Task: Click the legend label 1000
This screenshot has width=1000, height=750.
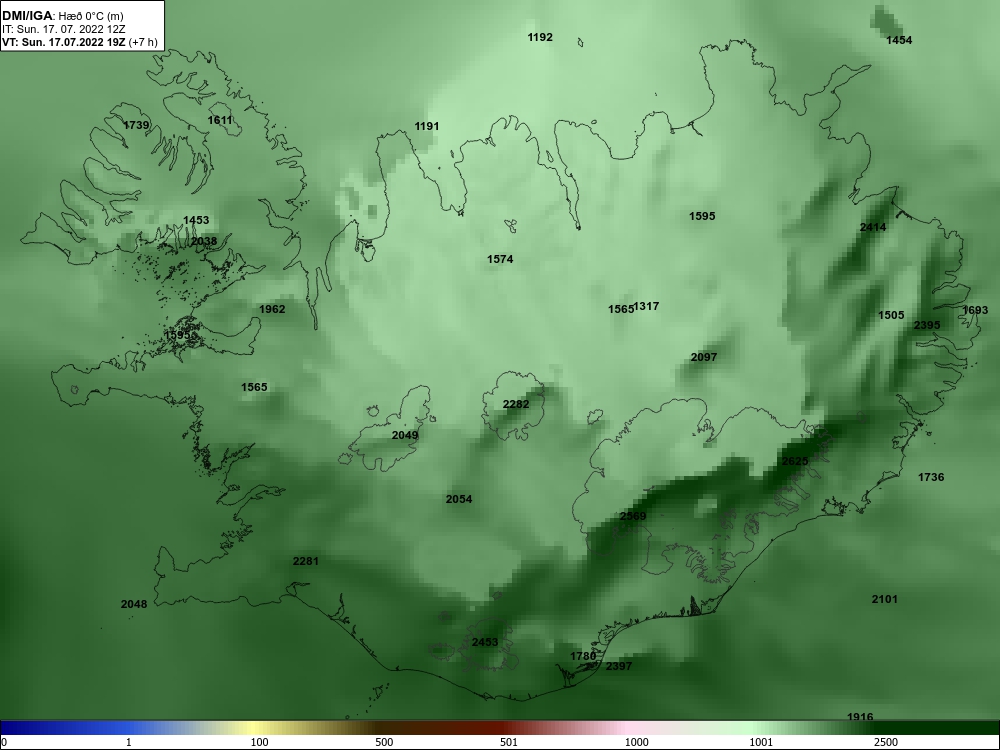Action: [637, 742]
